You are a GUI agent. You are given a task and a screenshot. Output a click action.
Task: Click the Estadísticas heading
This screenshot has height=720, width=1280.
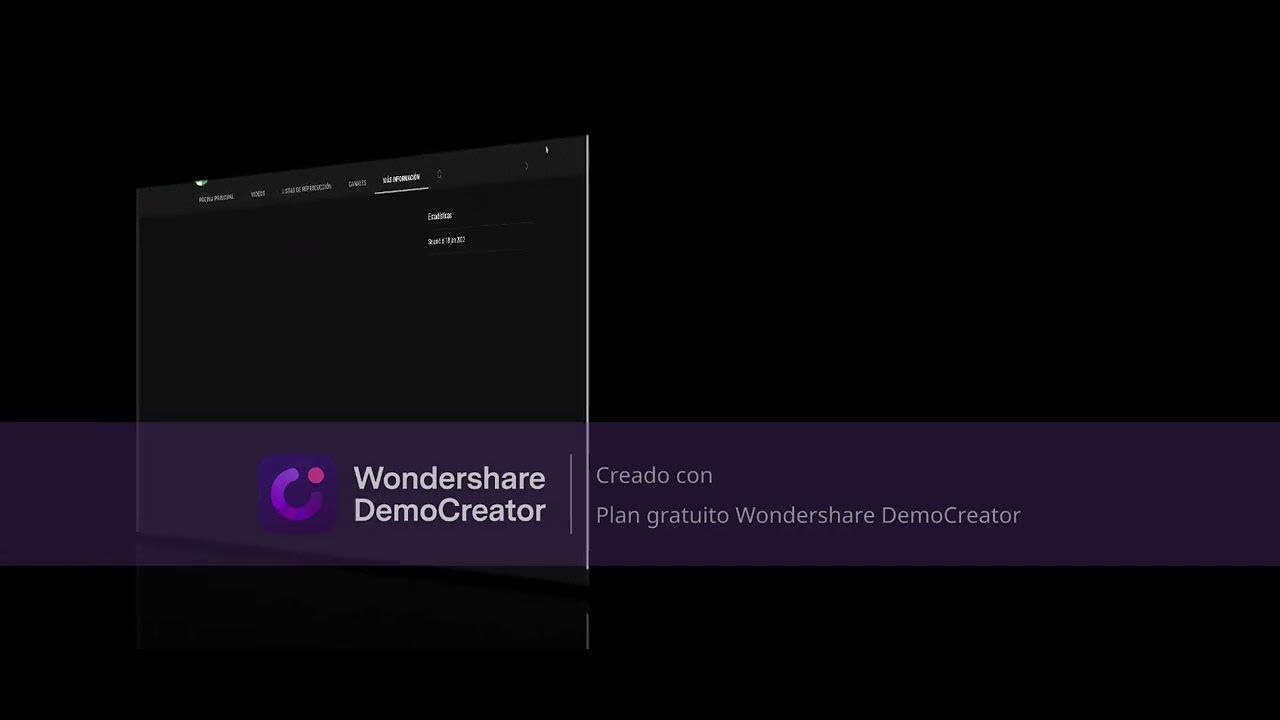(x=440, y=216)
